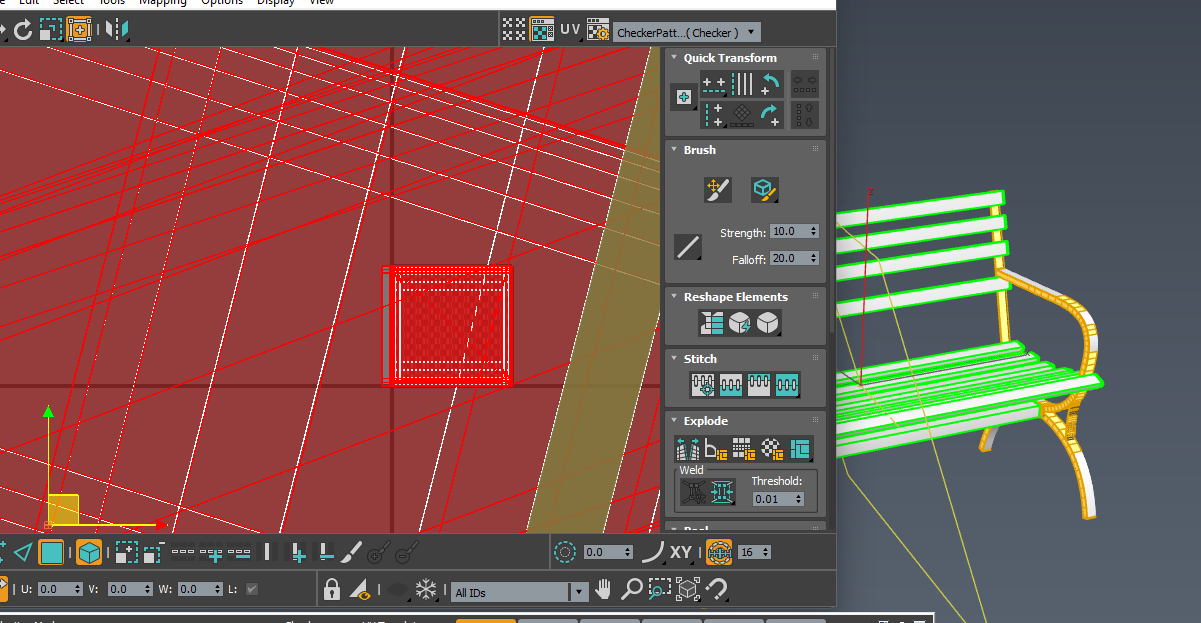
Task: Adjust the Strength spinner arrows
Action: coord(814,231)
